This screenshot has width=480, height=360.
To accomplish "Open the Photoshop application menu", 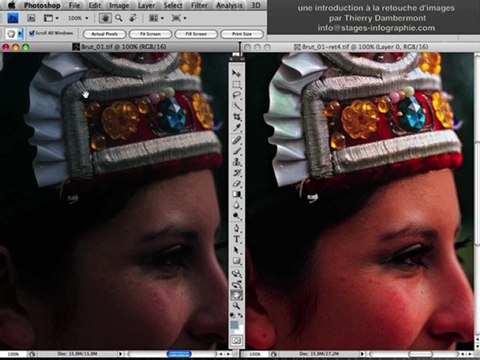I will 42,5.
